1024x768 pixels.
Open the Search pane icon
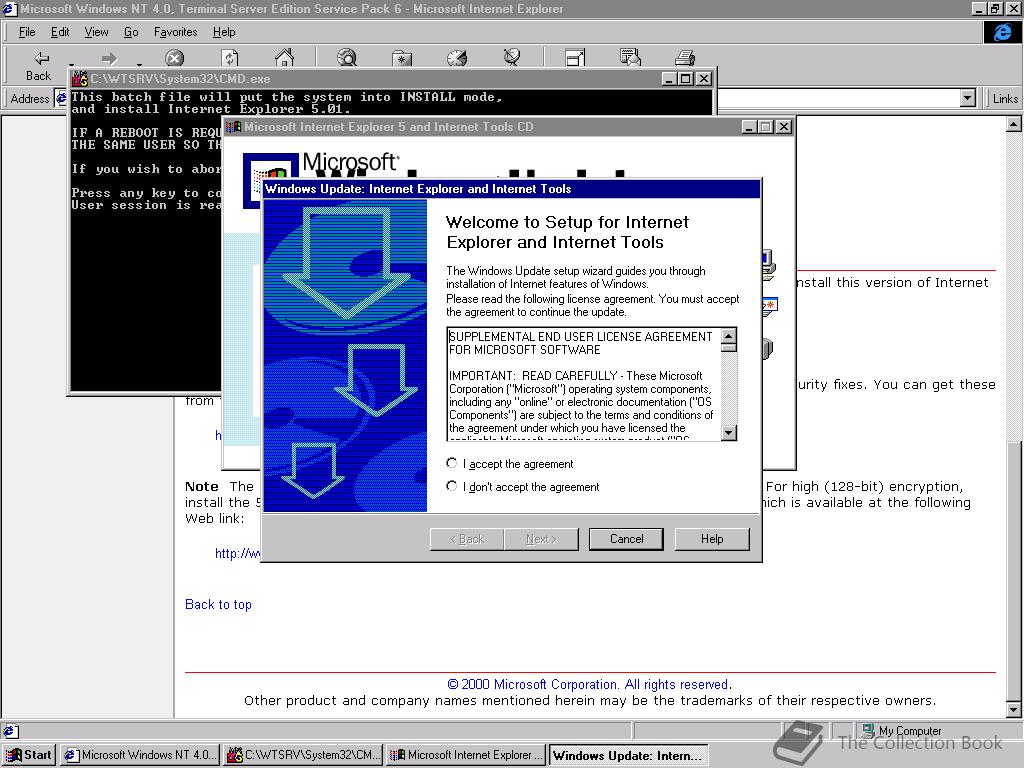click(347, 57)
